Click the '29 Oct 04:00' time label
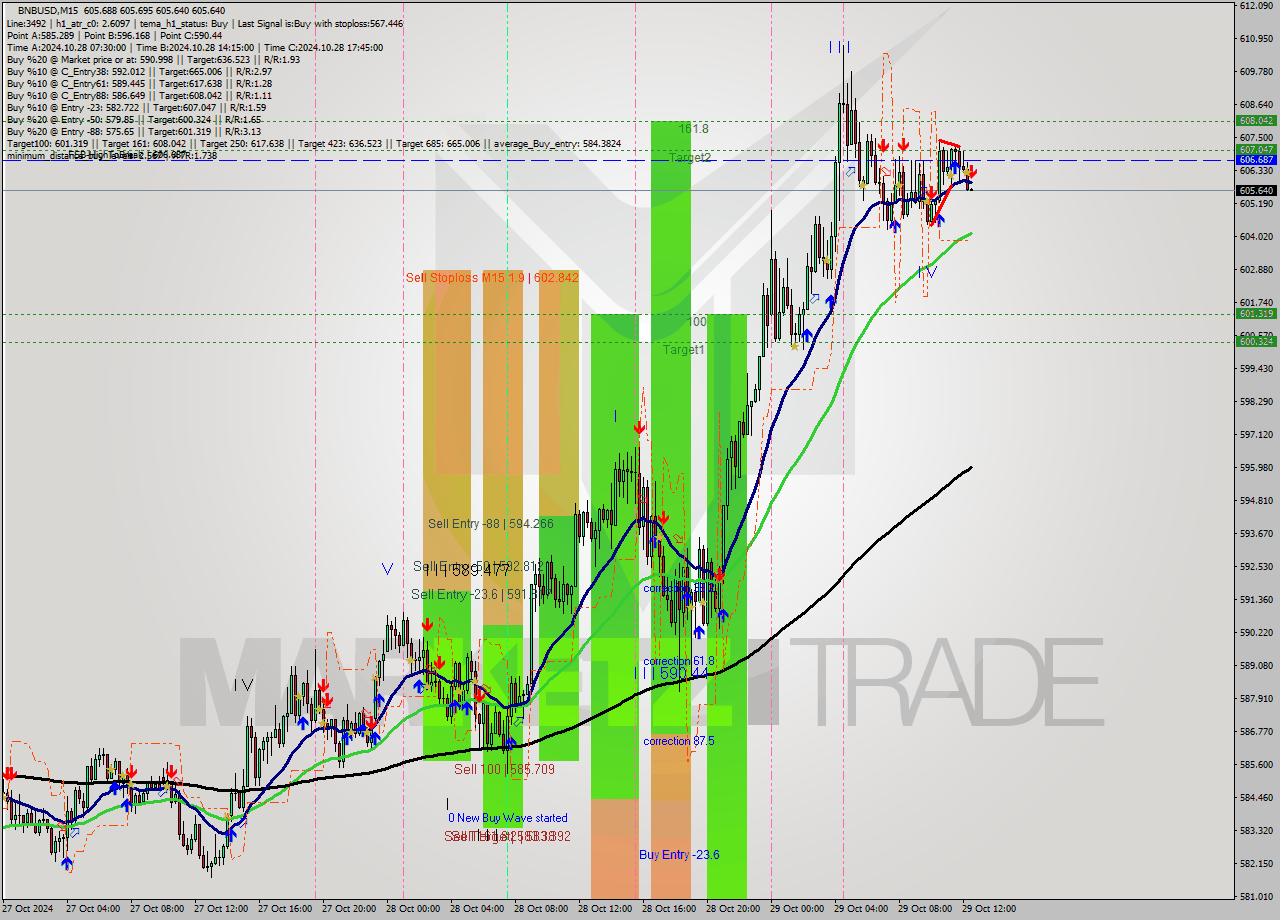The height and width of the screenshot is (920, 1280). (x=860, y=909)
